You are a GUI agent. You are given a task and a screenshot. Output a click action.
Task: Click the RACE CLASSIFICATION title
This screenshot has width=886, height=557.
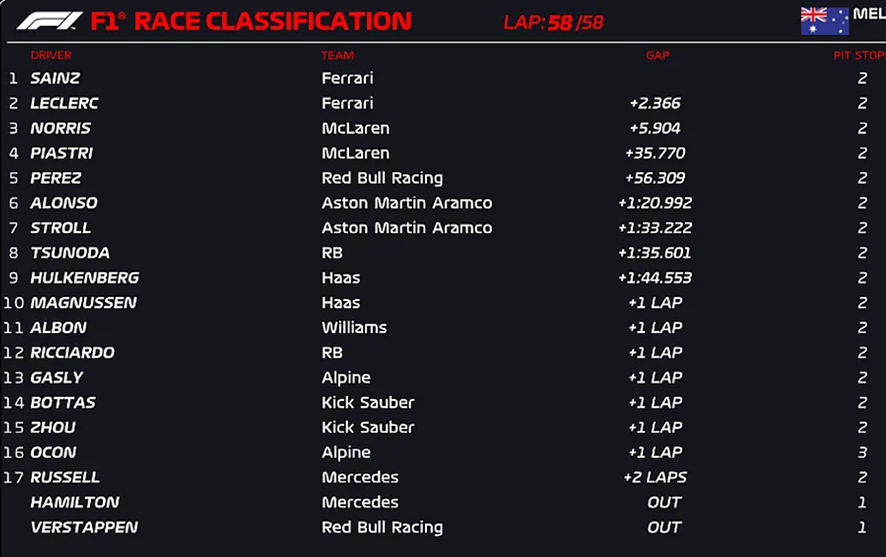[x=273, y=21]
